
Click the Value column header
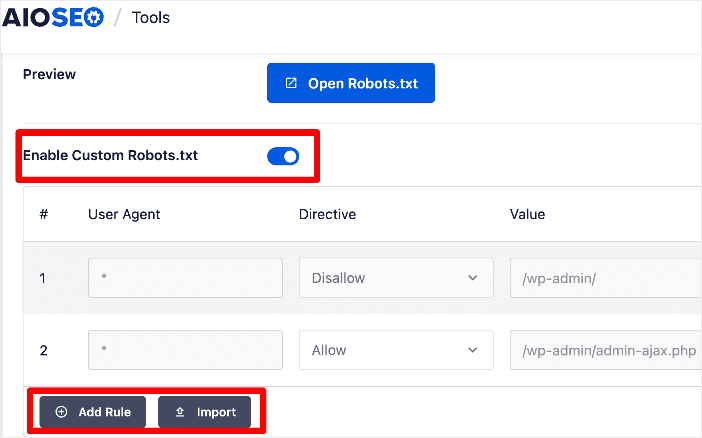coord(527,214)
